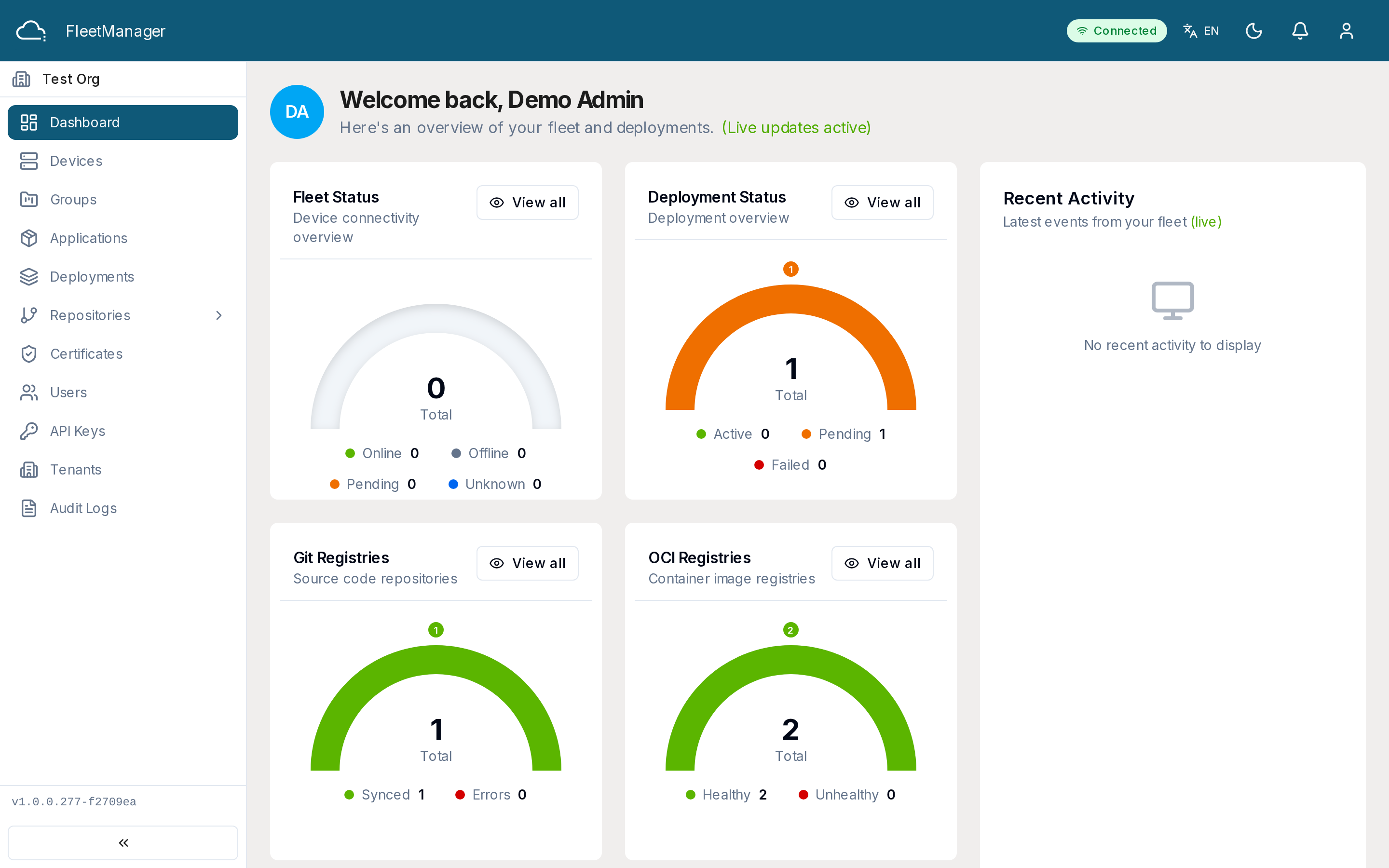Click the FleetManager cloud logo icon

click(31, 31)
